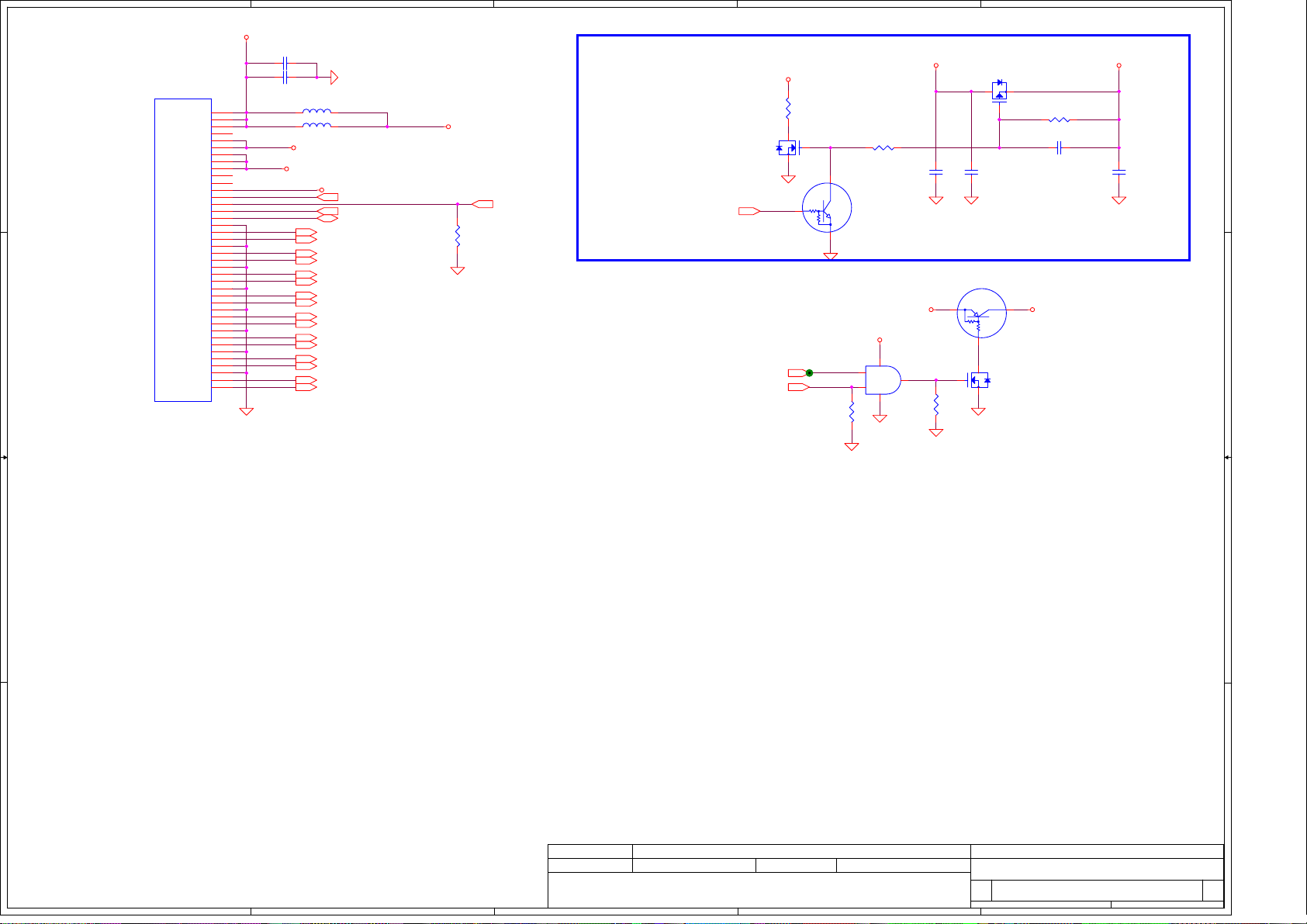Select the MOSFET below the resistor in the blue box
Viewport: 1307px width, 924px height.
[788, 147]
